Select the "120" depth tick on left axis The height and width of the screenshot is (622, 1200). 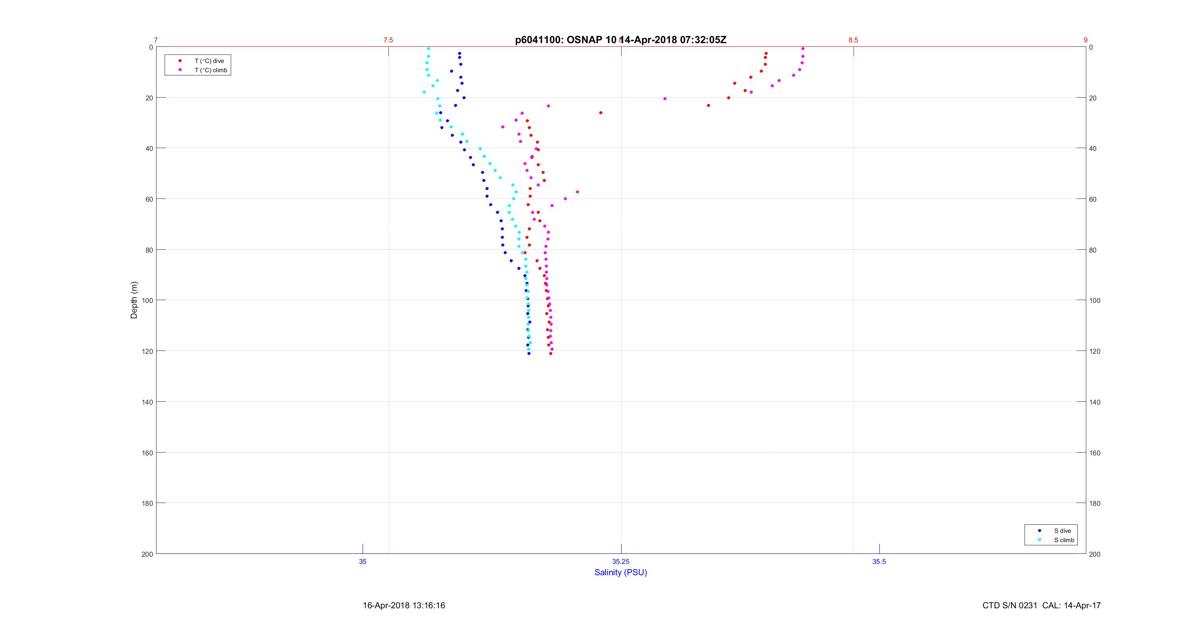pos(147,351)
